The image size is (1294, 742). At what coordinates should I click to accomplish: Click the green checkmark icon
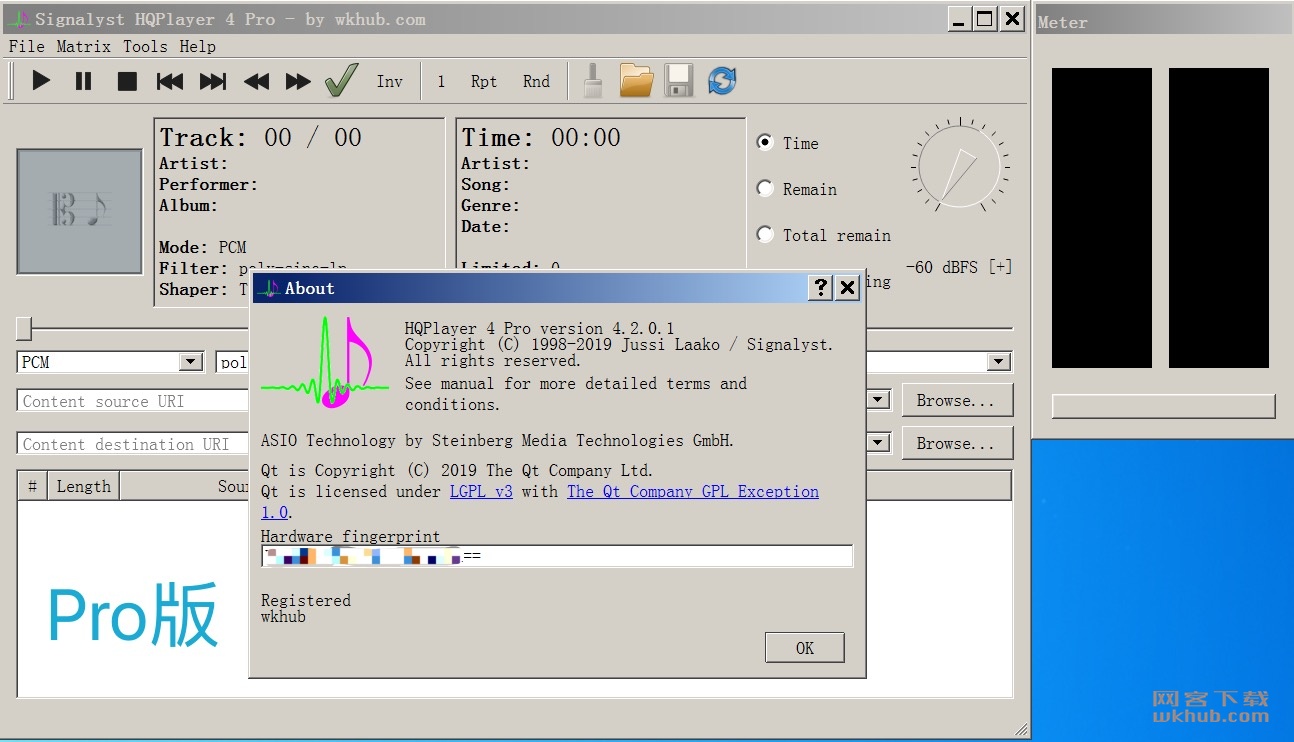click(342, 80)
